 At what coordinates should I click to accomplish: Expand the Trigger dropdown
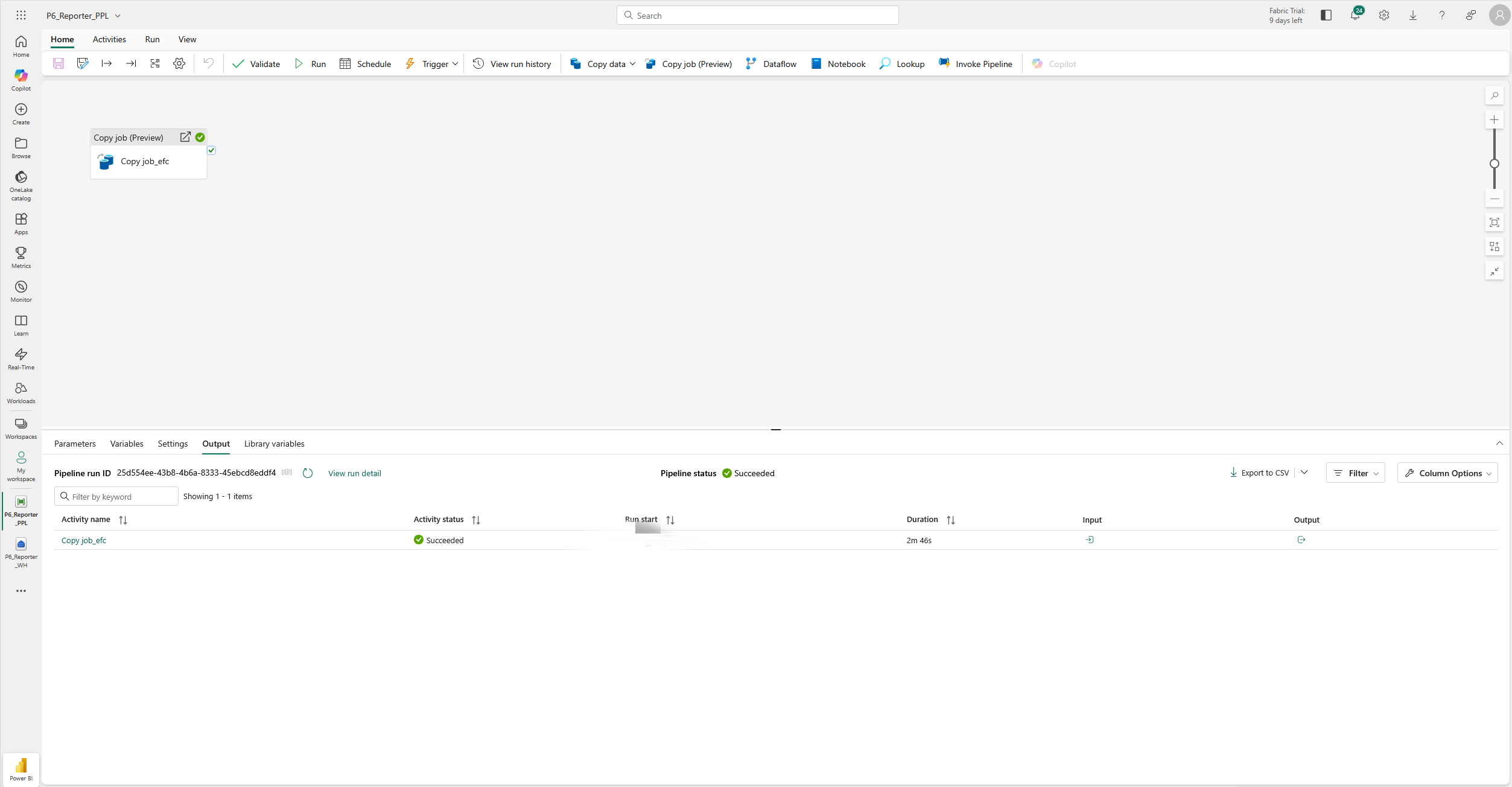(455, 64)
